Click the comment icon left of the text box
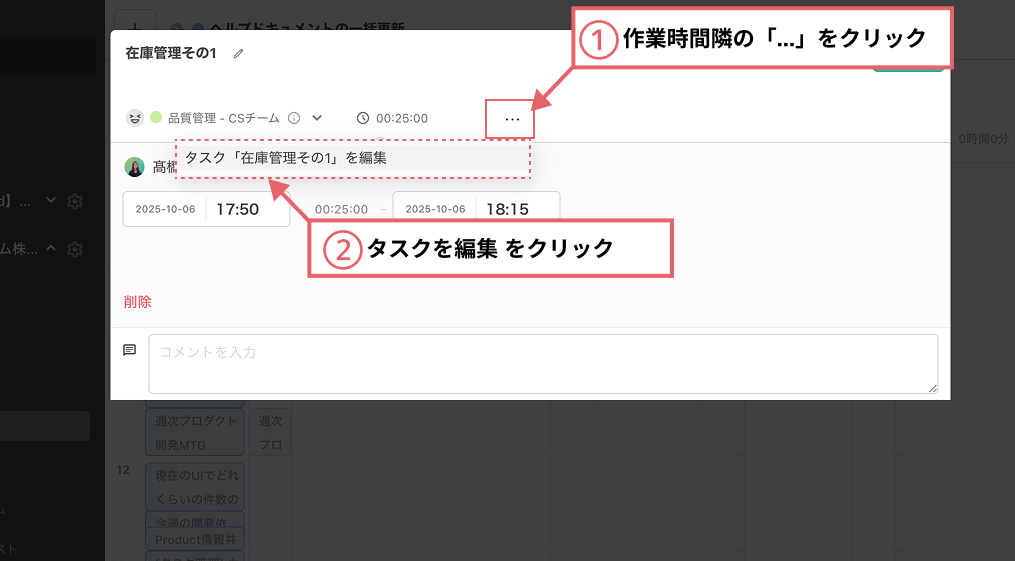 coord(129,350)
